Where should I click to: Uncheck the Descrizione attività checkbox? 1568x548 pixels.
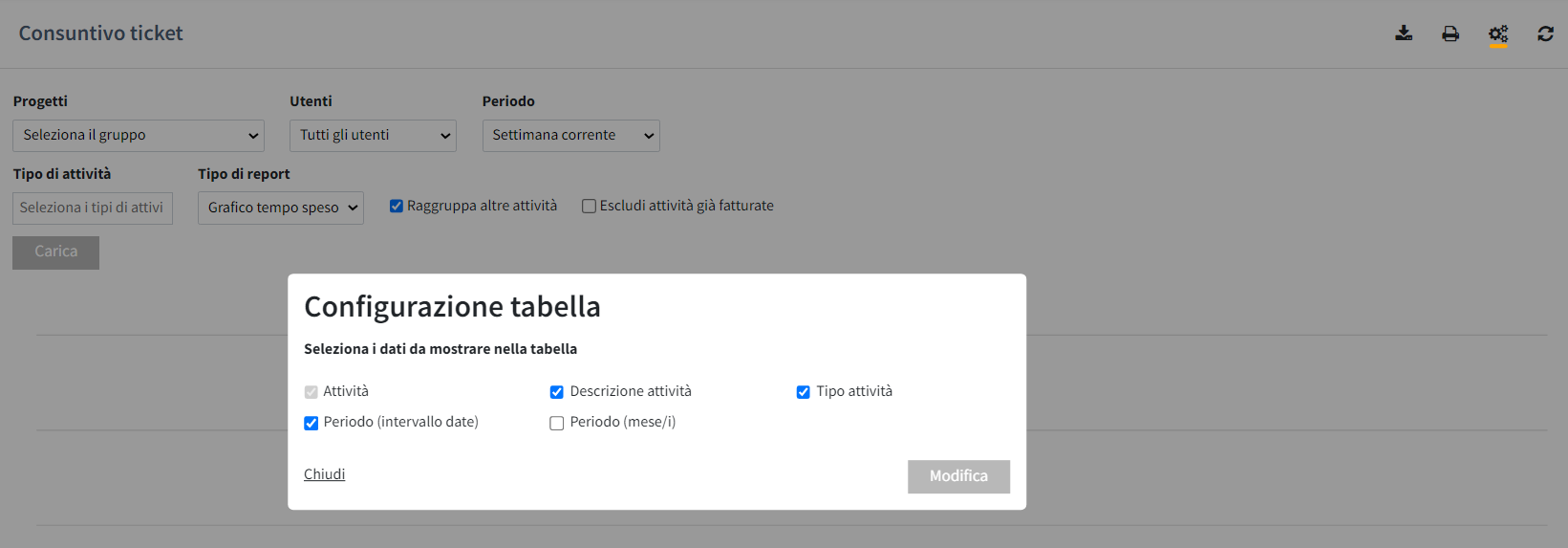click(x=556, y=392)
